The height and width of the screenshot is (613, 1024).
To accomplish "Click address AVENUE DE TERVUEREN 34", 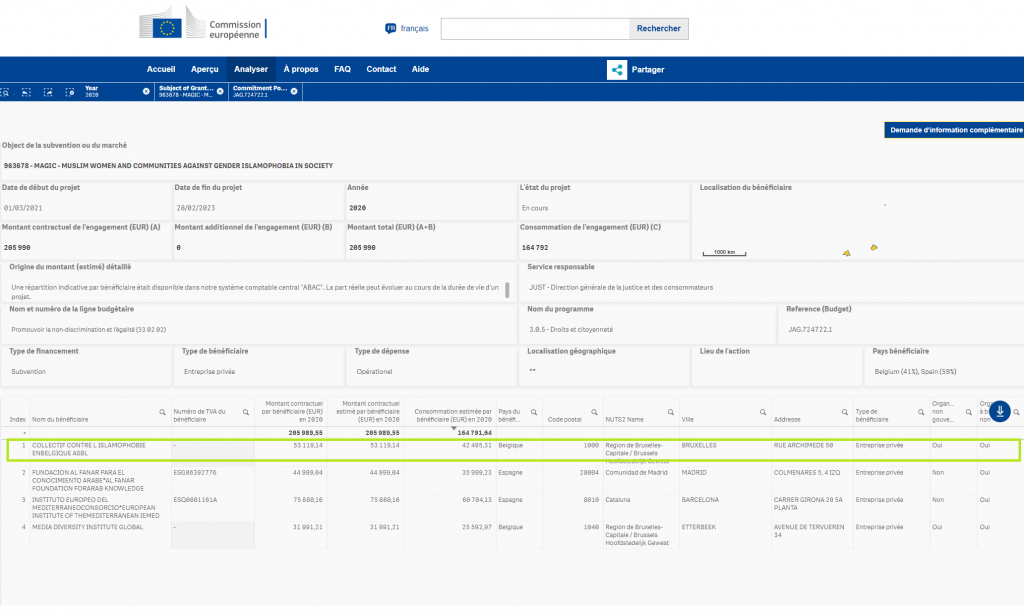I will tap(808, 531).
